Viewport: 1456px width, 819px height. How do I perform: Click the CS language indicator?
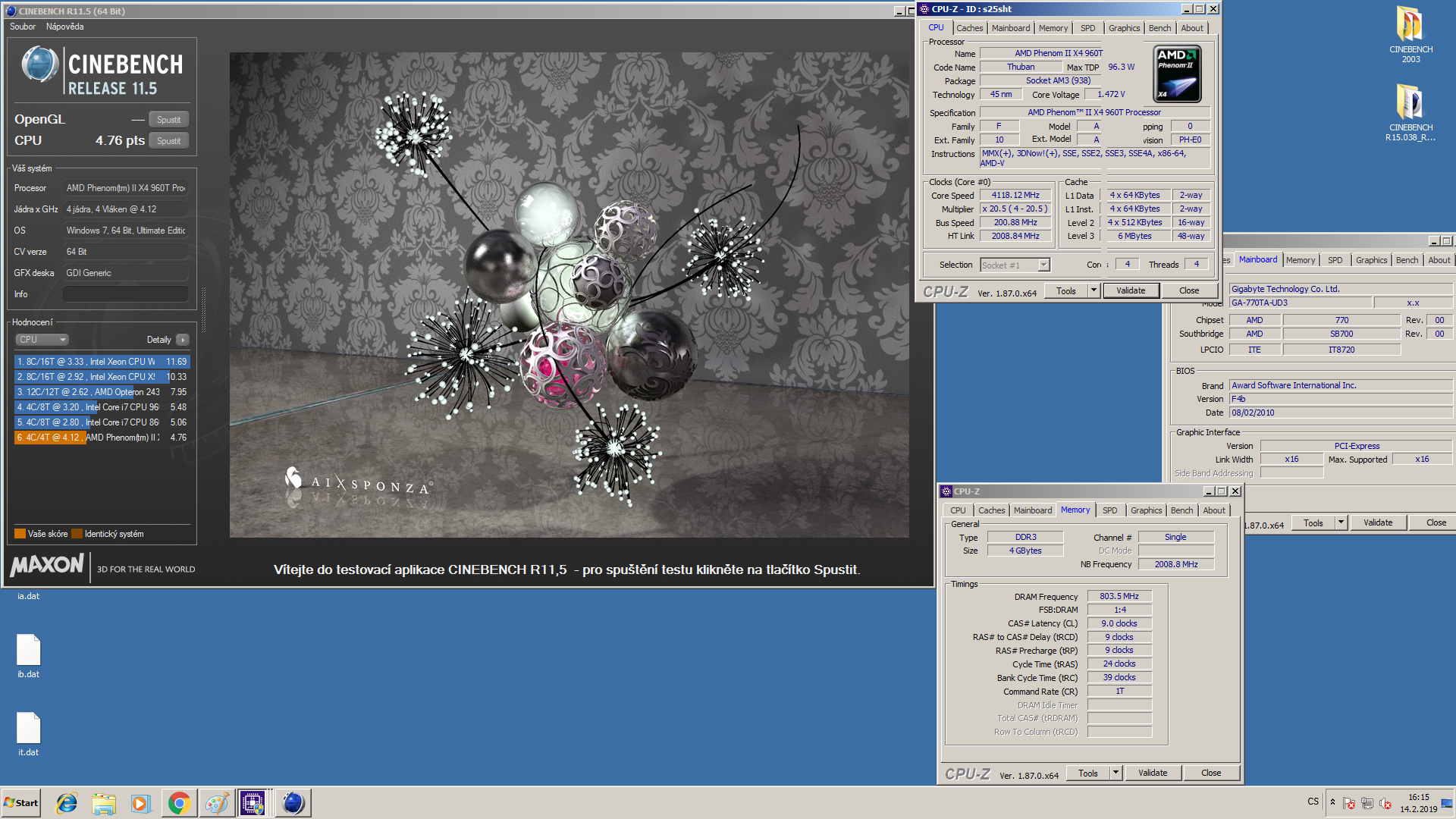coord(1313,802)
